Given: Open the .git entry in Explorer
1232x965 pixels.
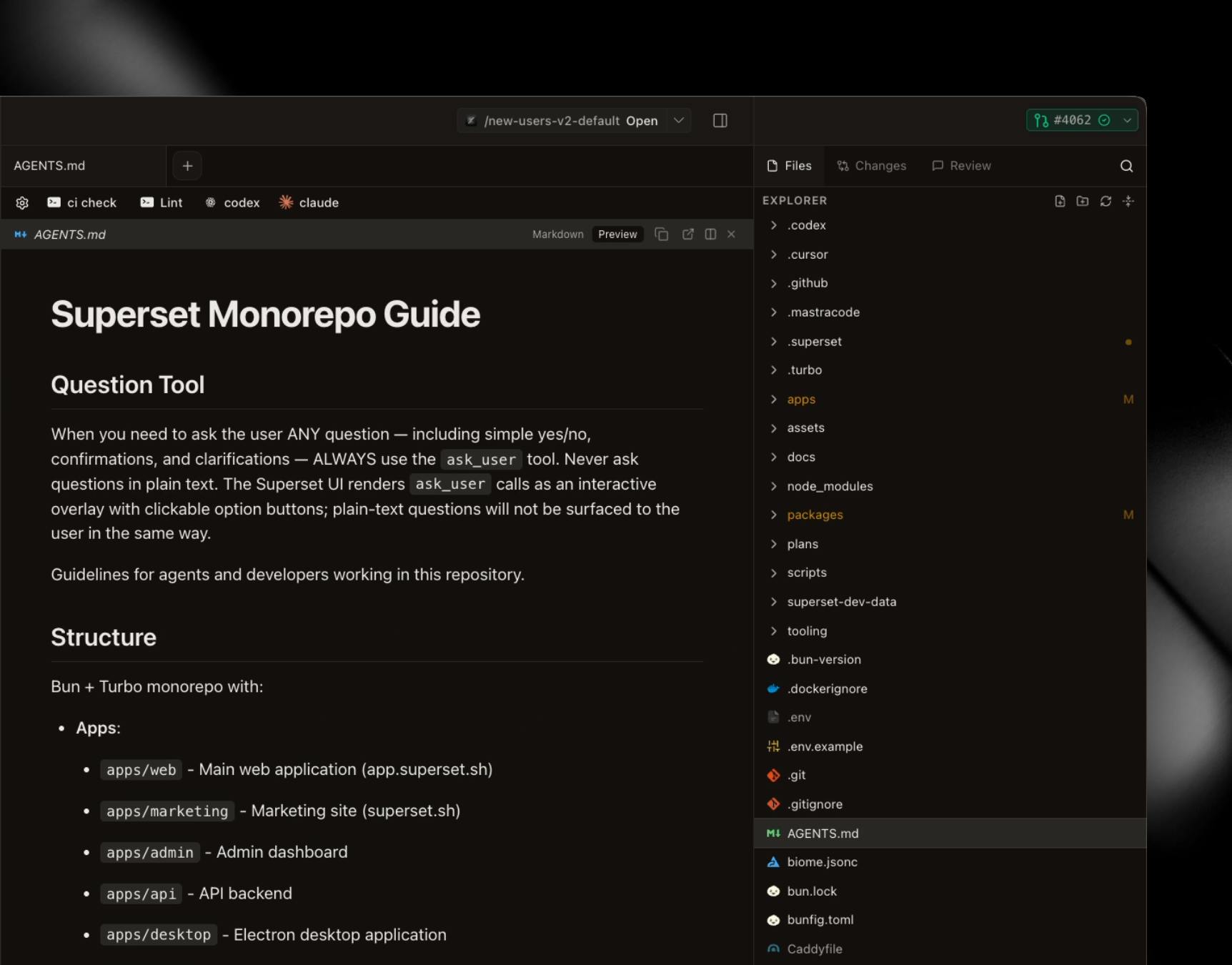Looking at the screenshot, I should point(950,776).
